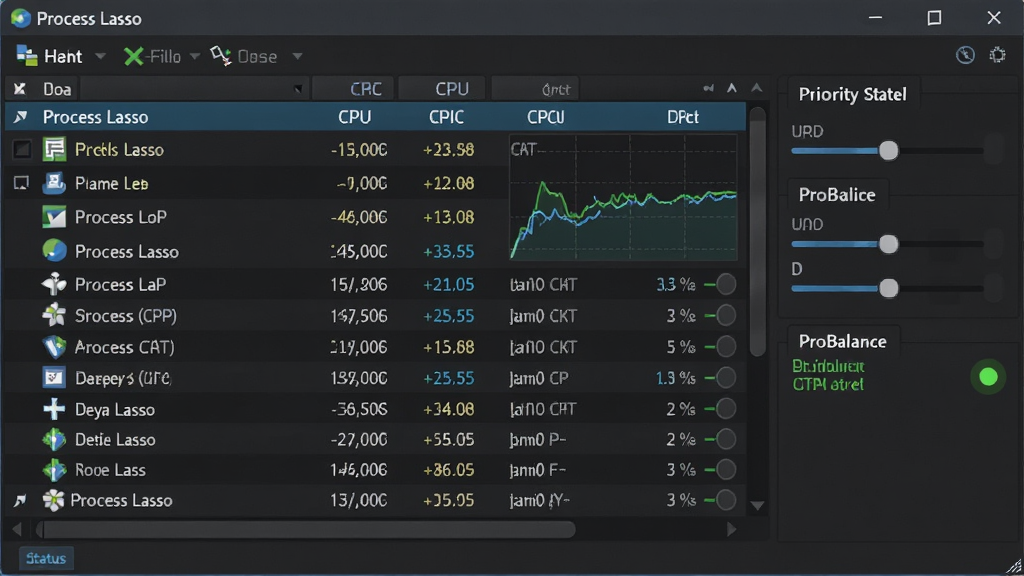Click pin icon in Process Lasso header row

[20, 117]
